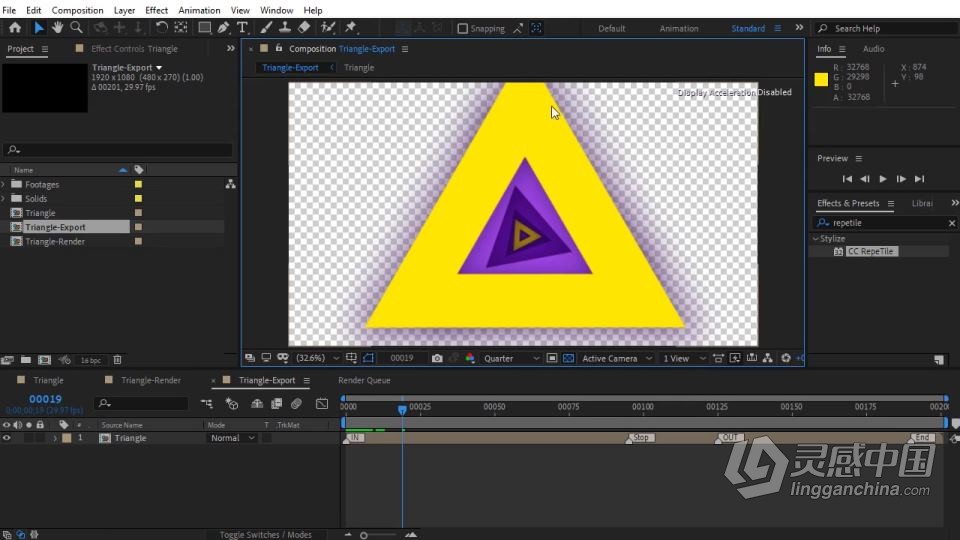Open the 16 bpc color depth setting
This screenshot has height=540, width=960.
pos(91,361)
